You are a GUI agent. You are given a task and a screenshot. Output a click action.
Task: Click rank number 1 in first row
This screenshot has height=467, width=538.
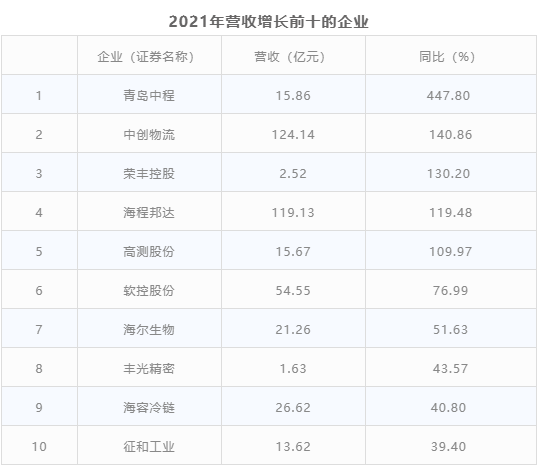[x=39, y=96]
